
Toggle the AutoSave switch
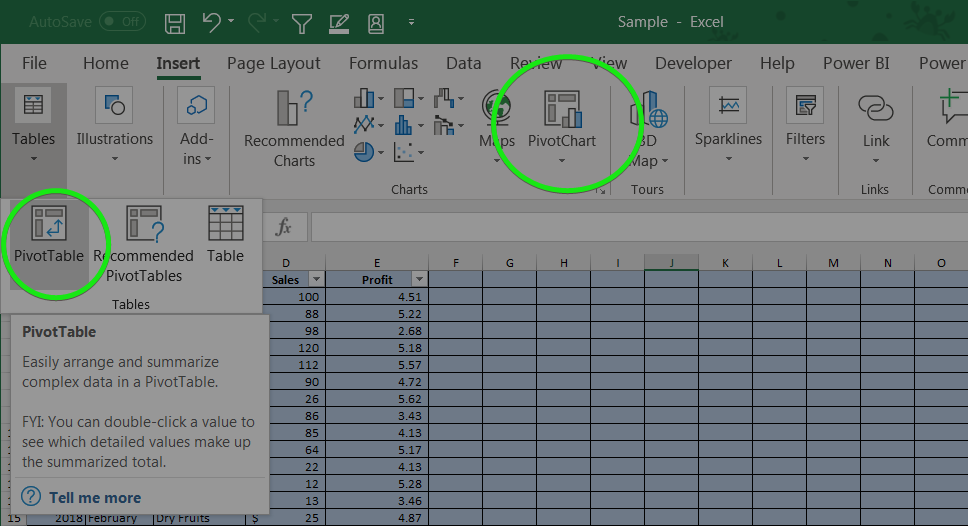click(x=122, y=22)
